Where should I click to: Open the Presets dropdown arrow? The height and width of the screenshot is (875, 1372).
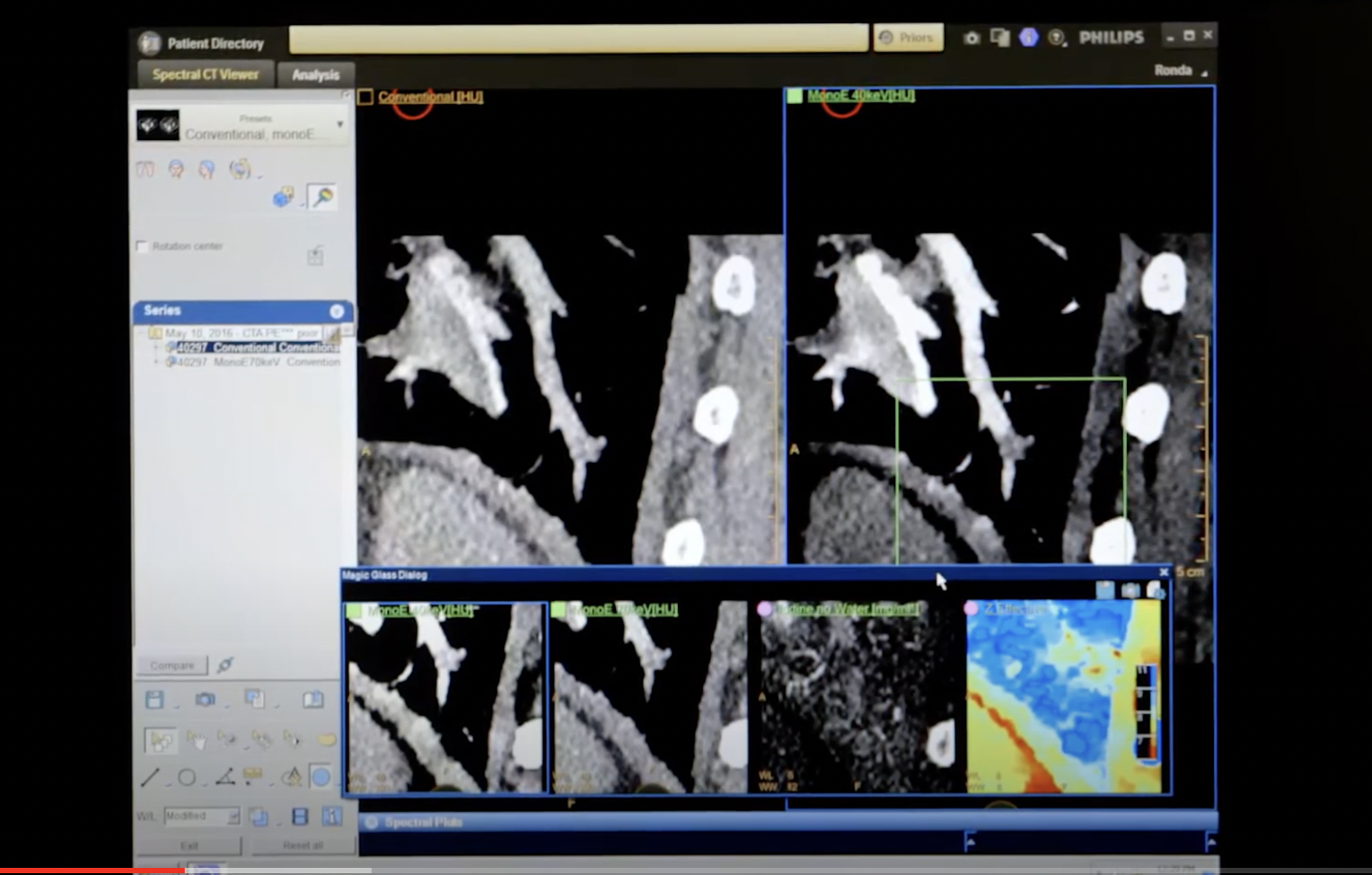tap(340, 124)
